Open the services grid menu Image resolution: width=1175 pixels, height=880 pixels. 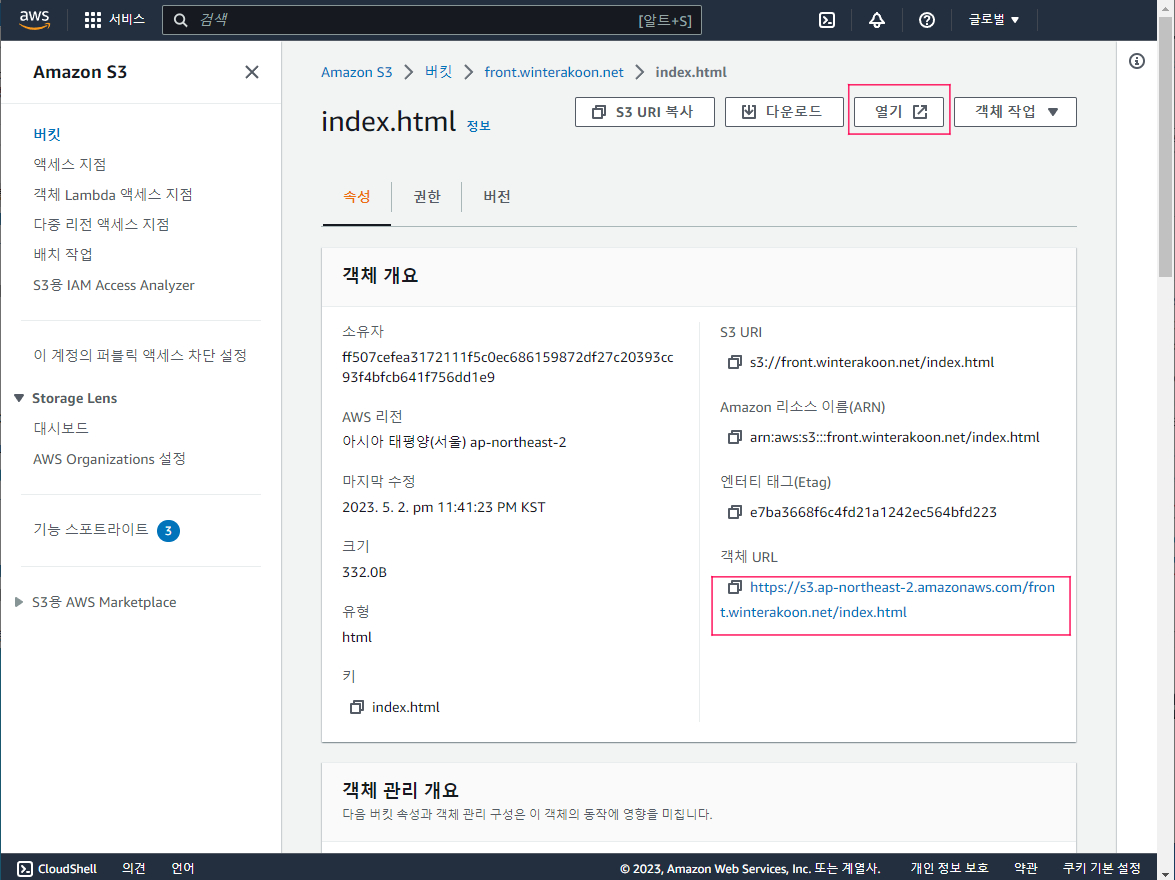point(92,20)
